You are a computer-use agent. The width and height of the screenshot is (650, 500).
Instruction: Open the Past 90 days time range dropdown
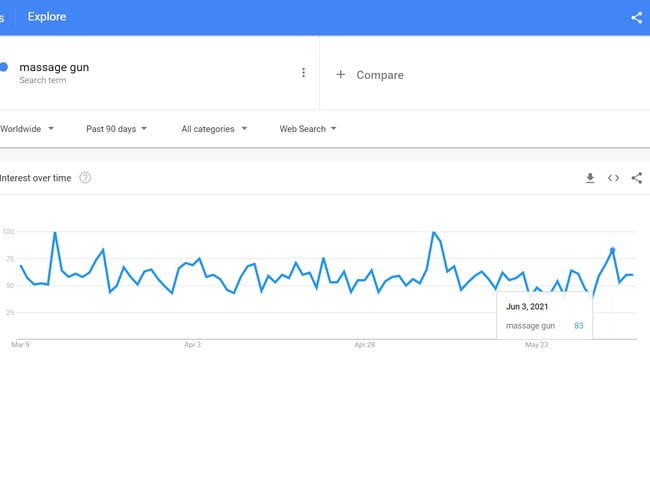116,129
